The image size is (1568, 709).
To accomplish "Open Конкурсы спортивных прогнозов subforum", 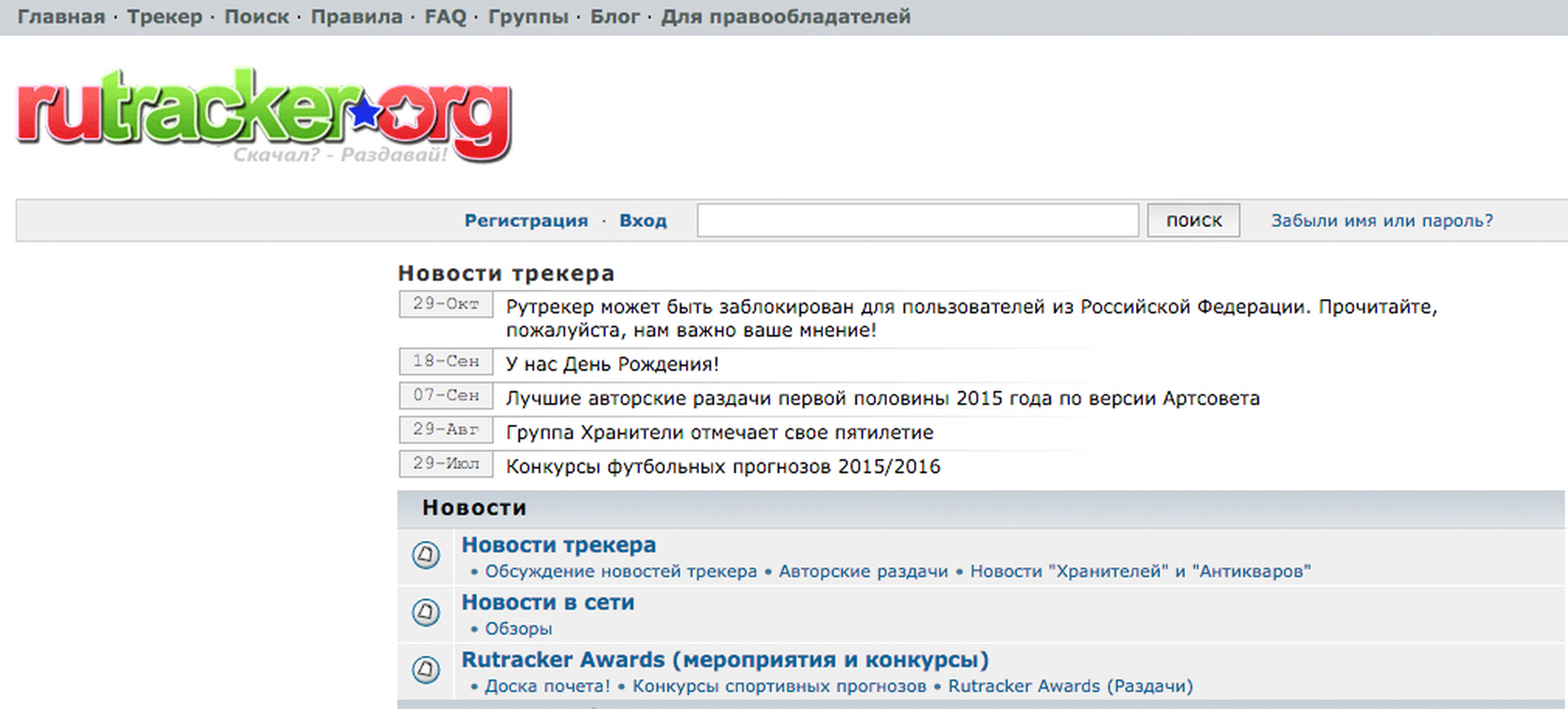I will tap(779, 686).
